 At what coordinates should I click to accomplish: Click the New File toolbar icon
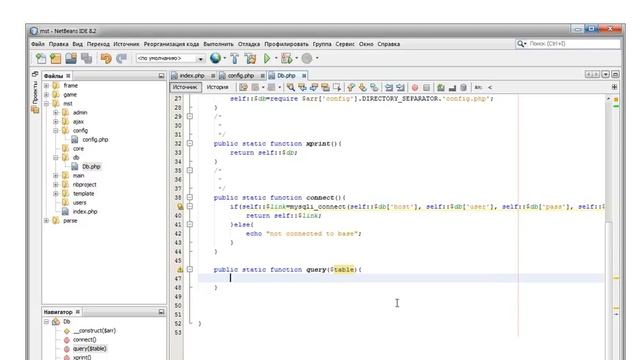coord(41,59)
